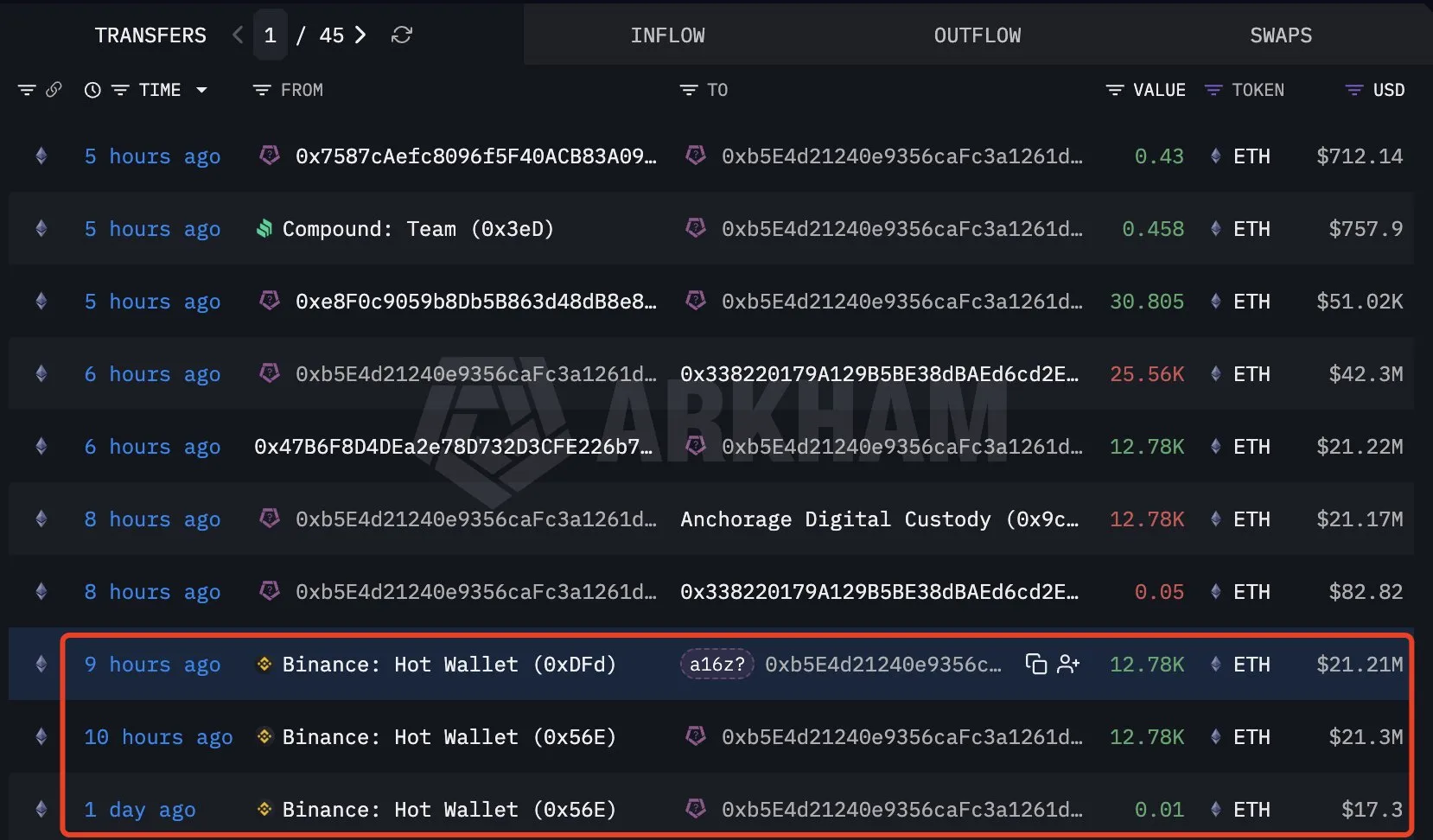Image resolution: width=1433 pixels, height=840 pixels.
Task: Open the Compound: Team (0x3eD) entity
Action: pyautogui.click(x=418, y=229)
